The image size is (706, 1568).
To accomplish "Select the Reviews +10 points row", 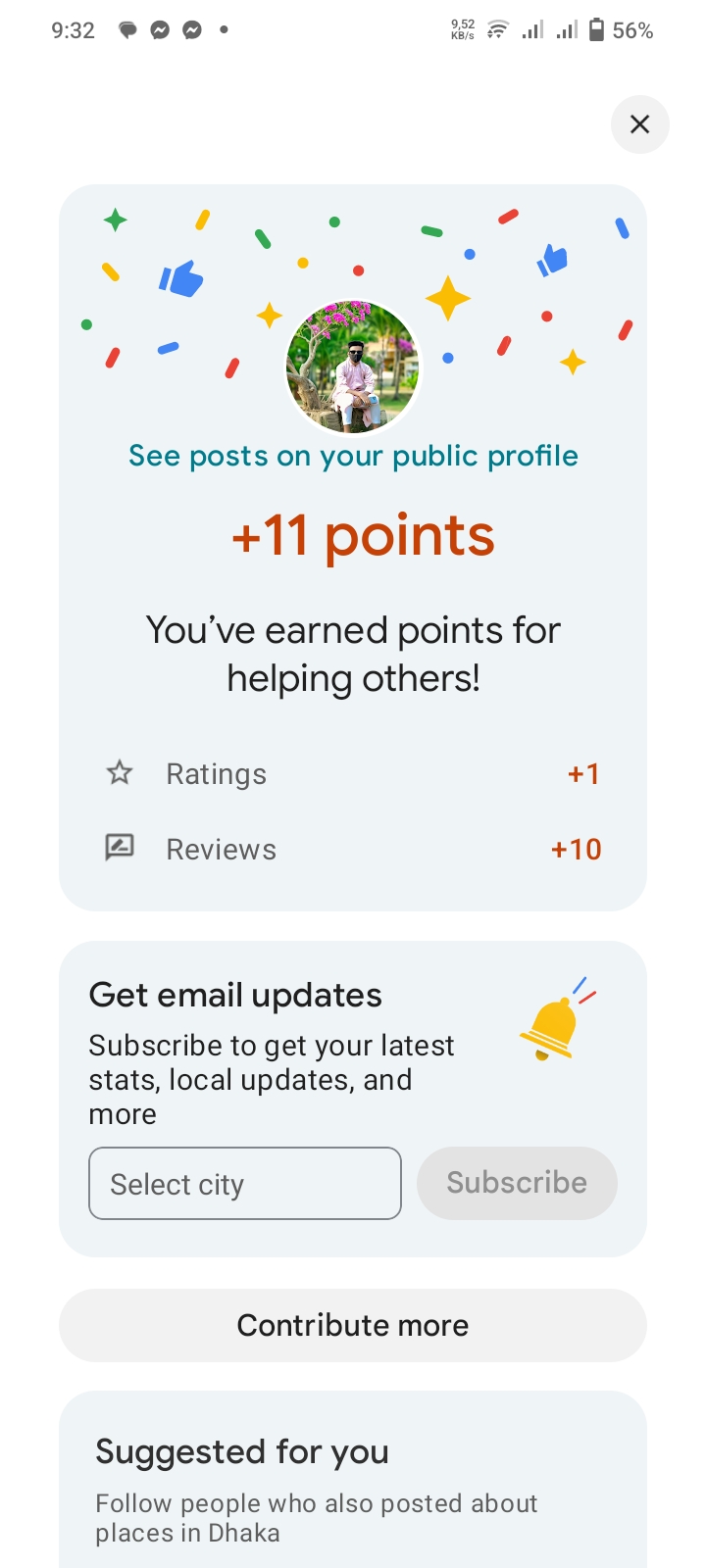I will point(353,849).
